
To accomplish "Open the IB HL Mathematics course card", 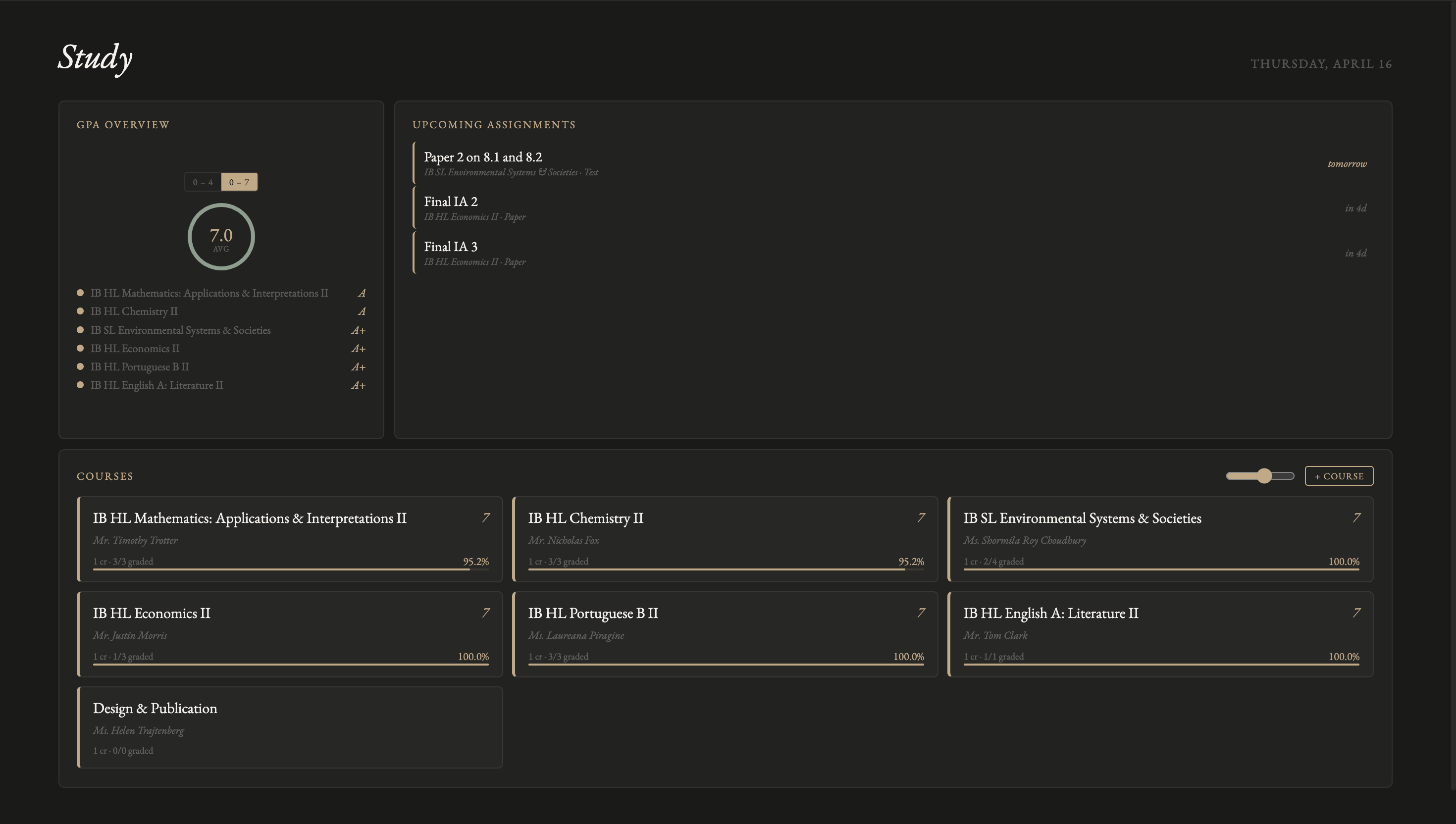I will [x=290, y=538].
